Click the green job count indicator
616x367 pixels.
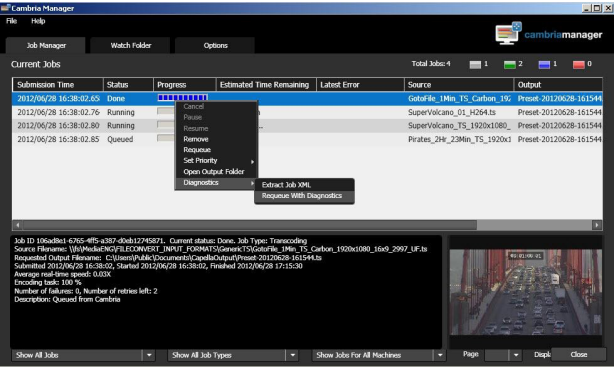pos(510,64)
